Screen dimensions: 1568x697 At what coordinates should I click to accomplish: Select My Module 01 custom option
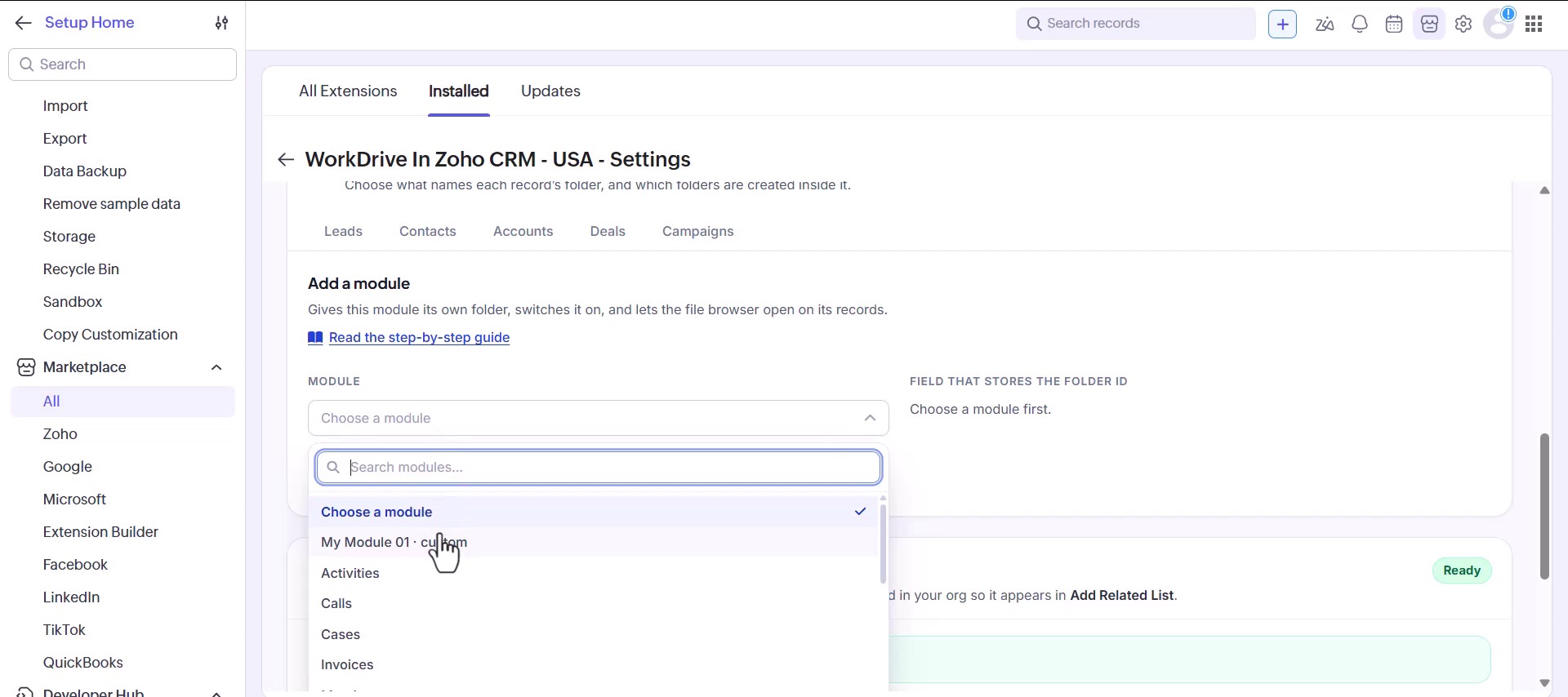tap(593, 543)
